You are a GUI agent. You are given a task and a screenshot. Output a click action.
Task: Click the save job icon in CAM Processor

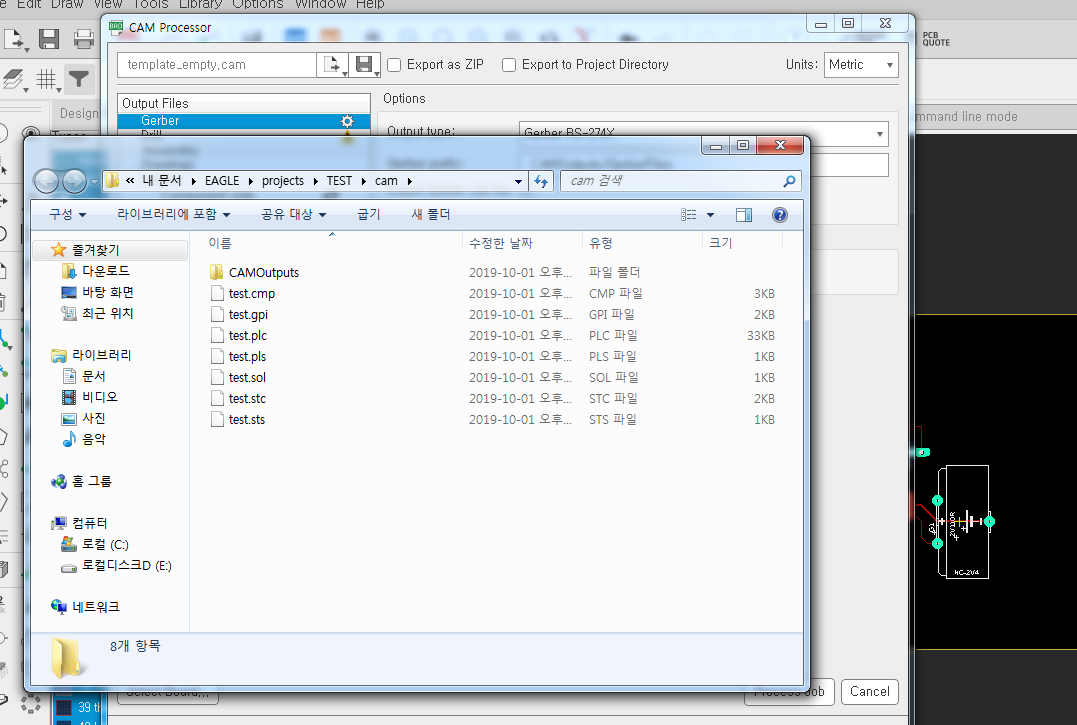365,65
